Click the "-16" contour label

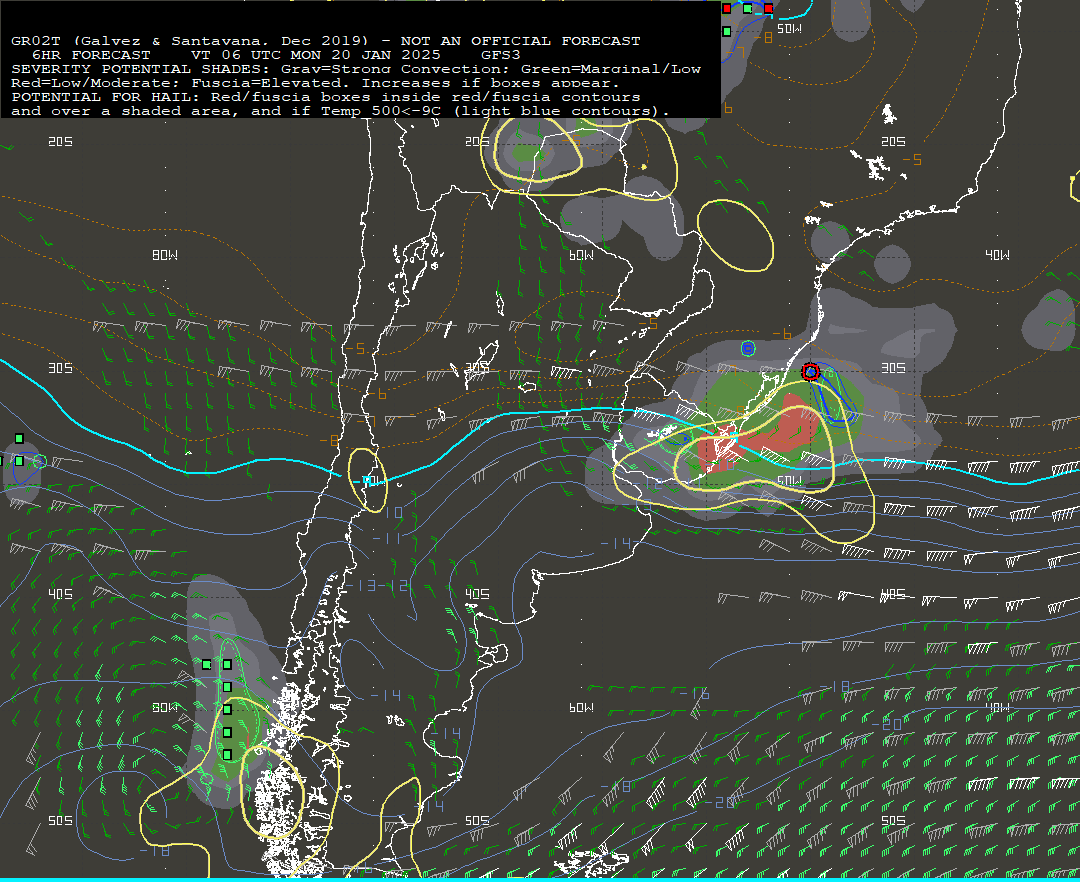tap(695, 693)
